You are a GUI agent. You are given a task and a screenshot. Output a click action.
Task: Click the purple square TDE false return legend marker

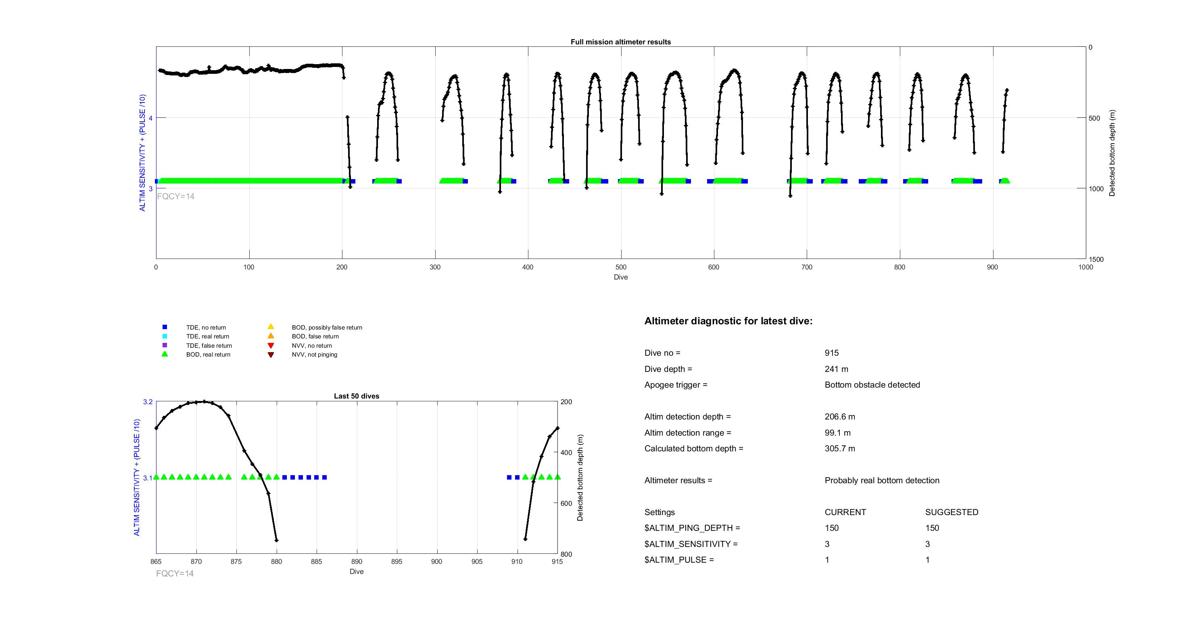pyautogui.click(x=165, y=345)
